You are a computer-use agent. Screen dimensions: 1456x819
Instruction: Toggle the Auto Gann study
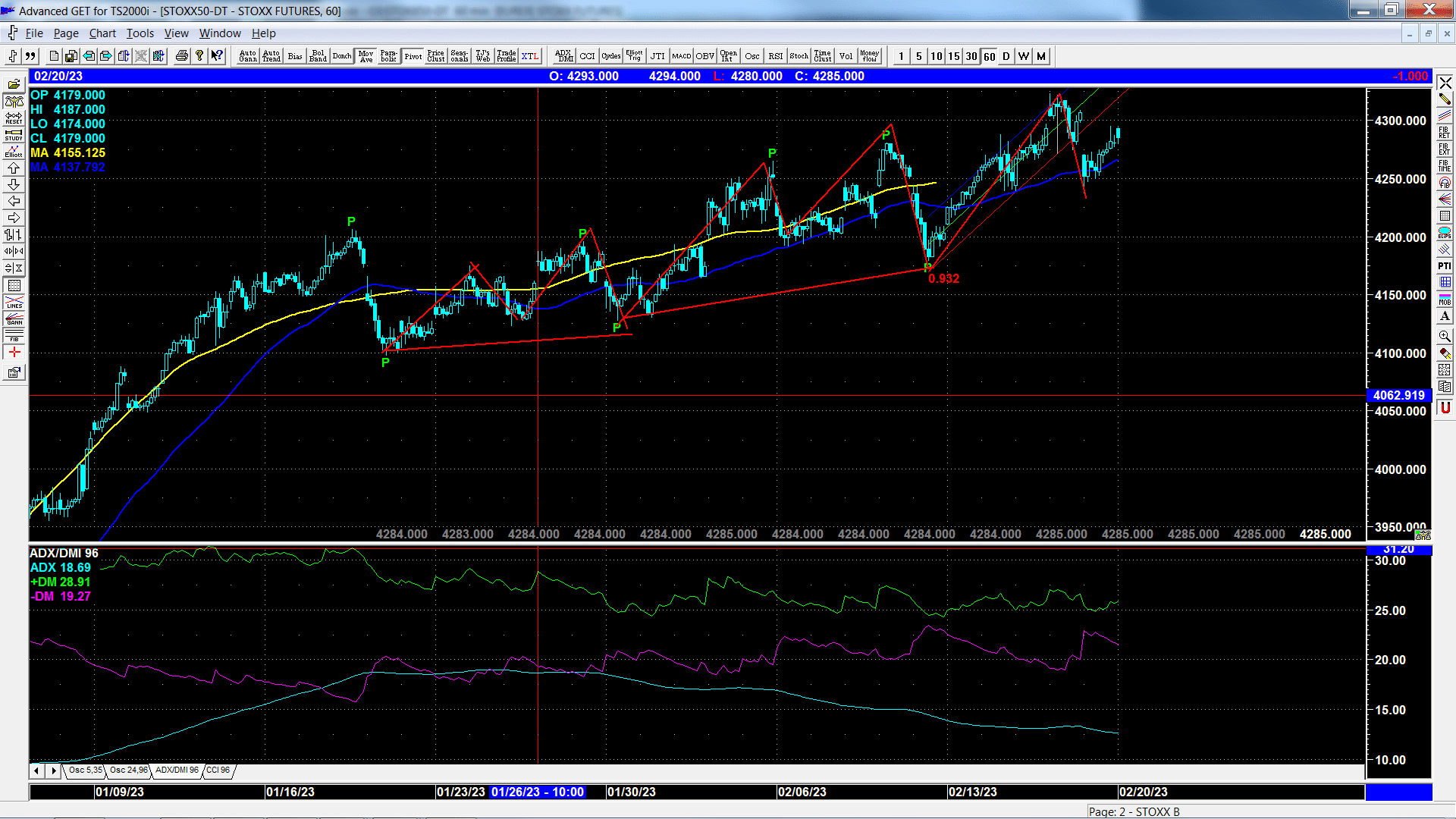248,56
